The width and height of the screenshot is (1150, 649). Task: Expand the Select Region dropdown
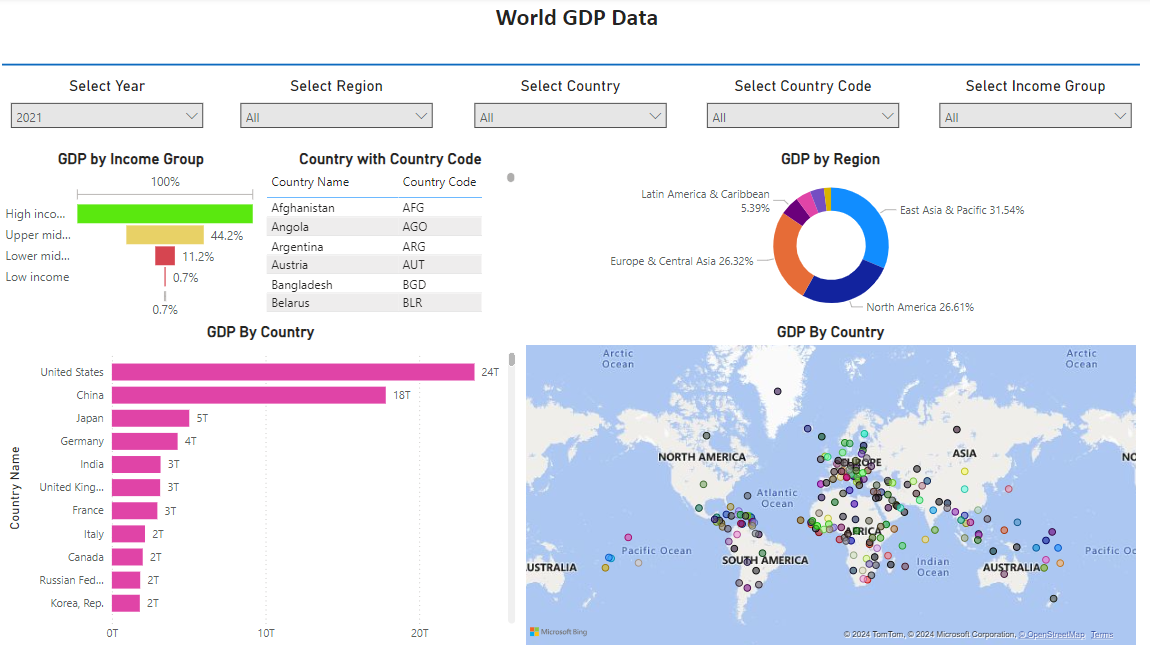336,116
